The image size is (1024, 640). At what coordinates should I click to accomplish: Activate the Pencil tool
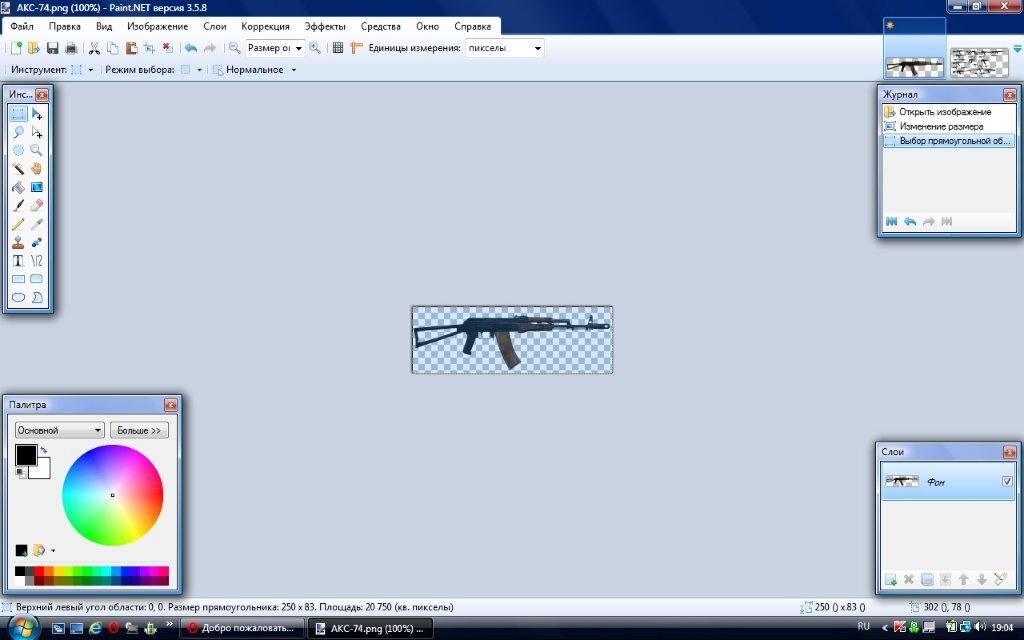(x=18, y=224)
